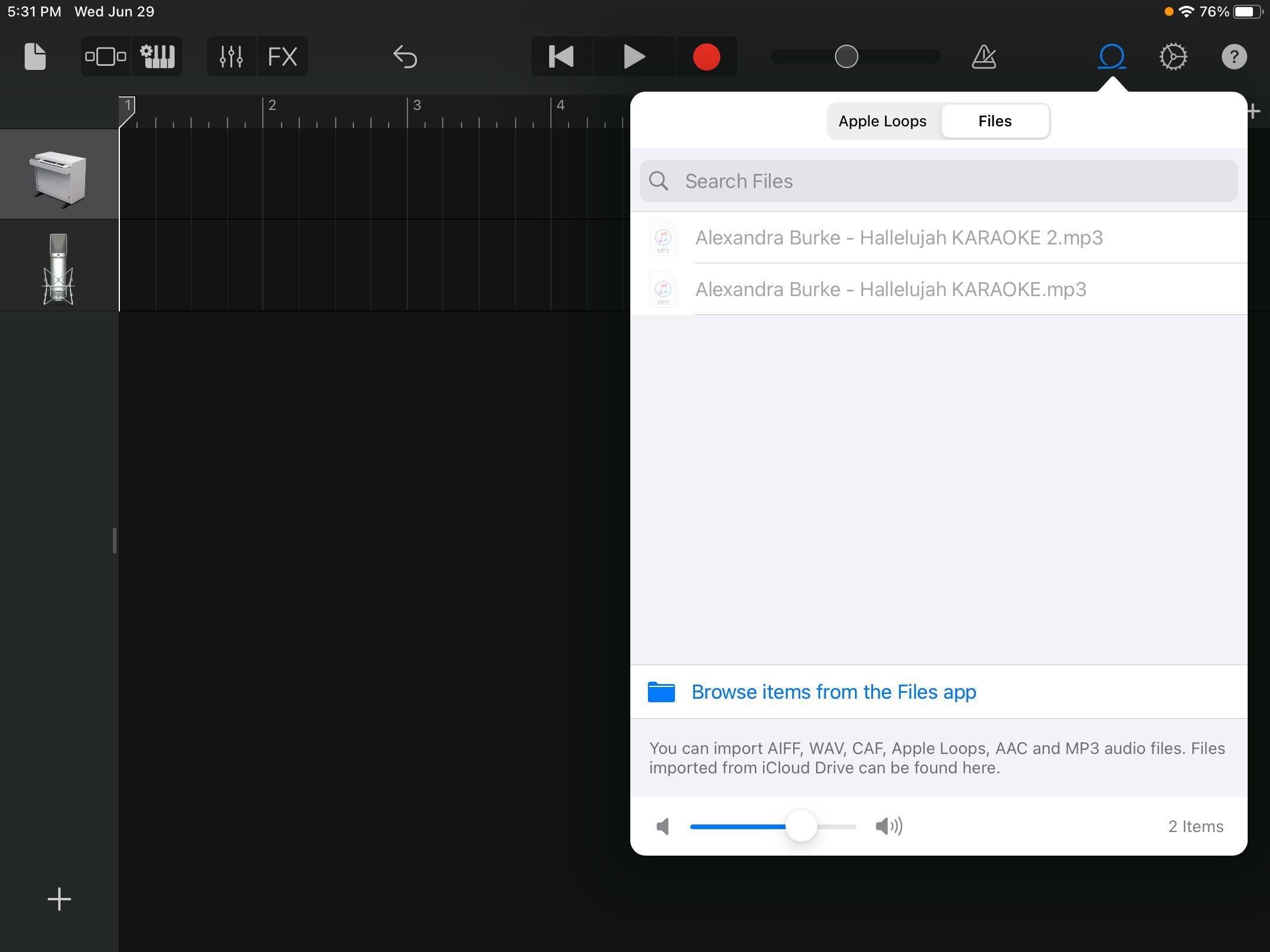
Task: Adjust the preview volume slider
Action: coord(801,827)
